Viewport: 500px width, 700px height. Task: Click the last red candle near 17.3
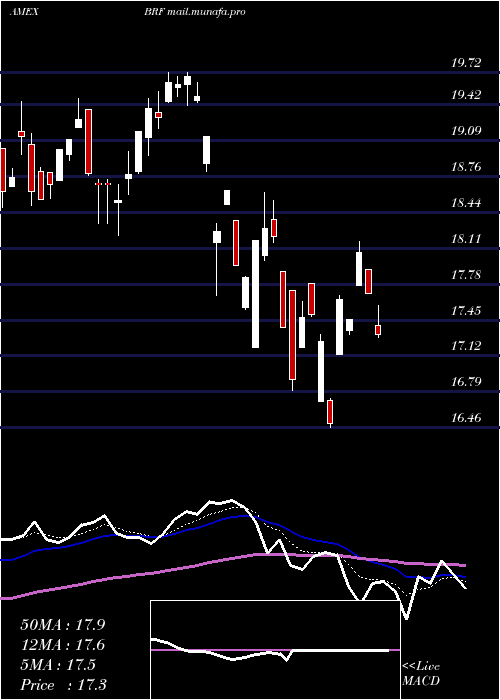point(378,330)
